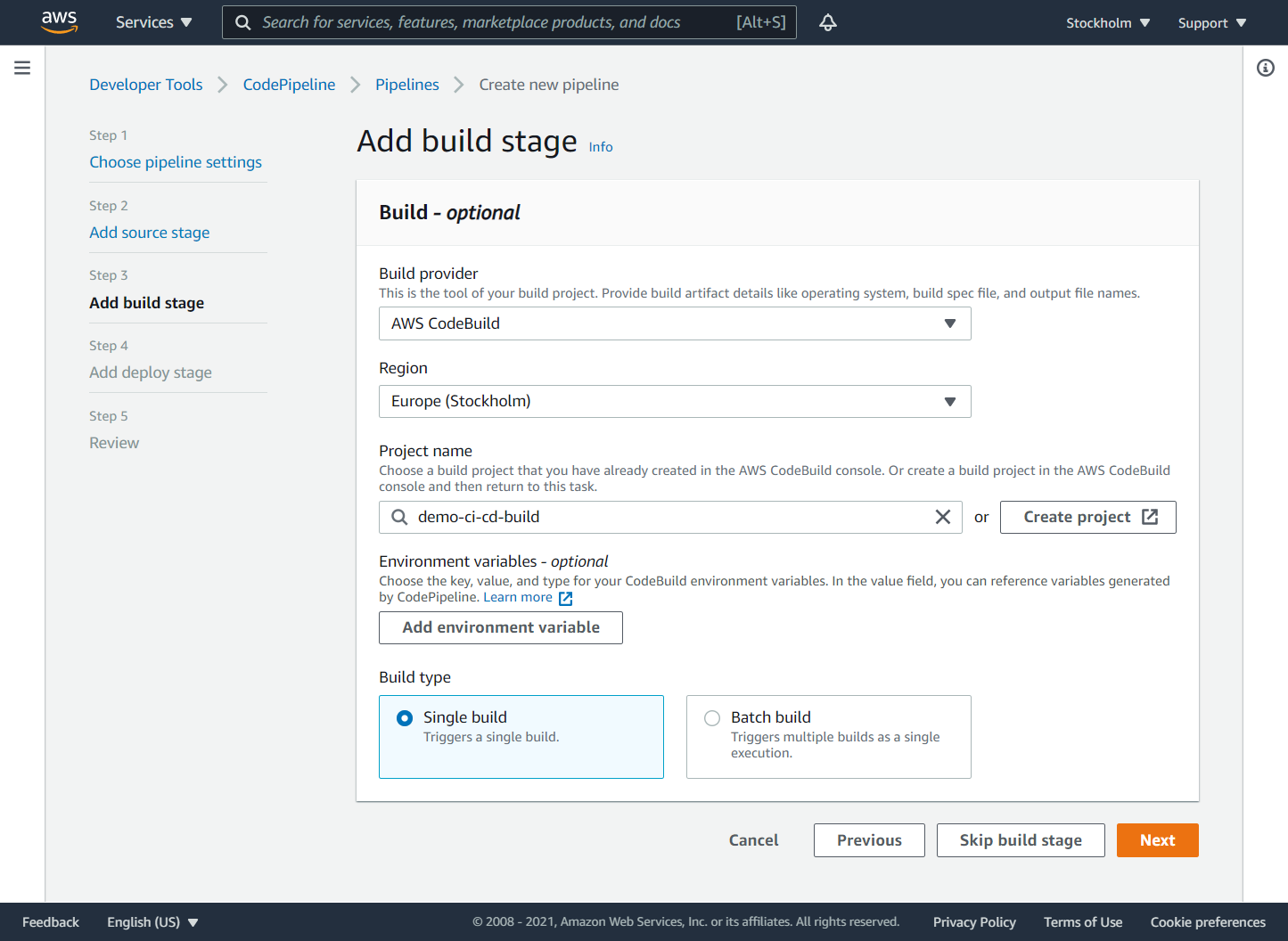Click the orange Next button
This screenshot has width=1288, height=941.
click(x=1158, y=840)
